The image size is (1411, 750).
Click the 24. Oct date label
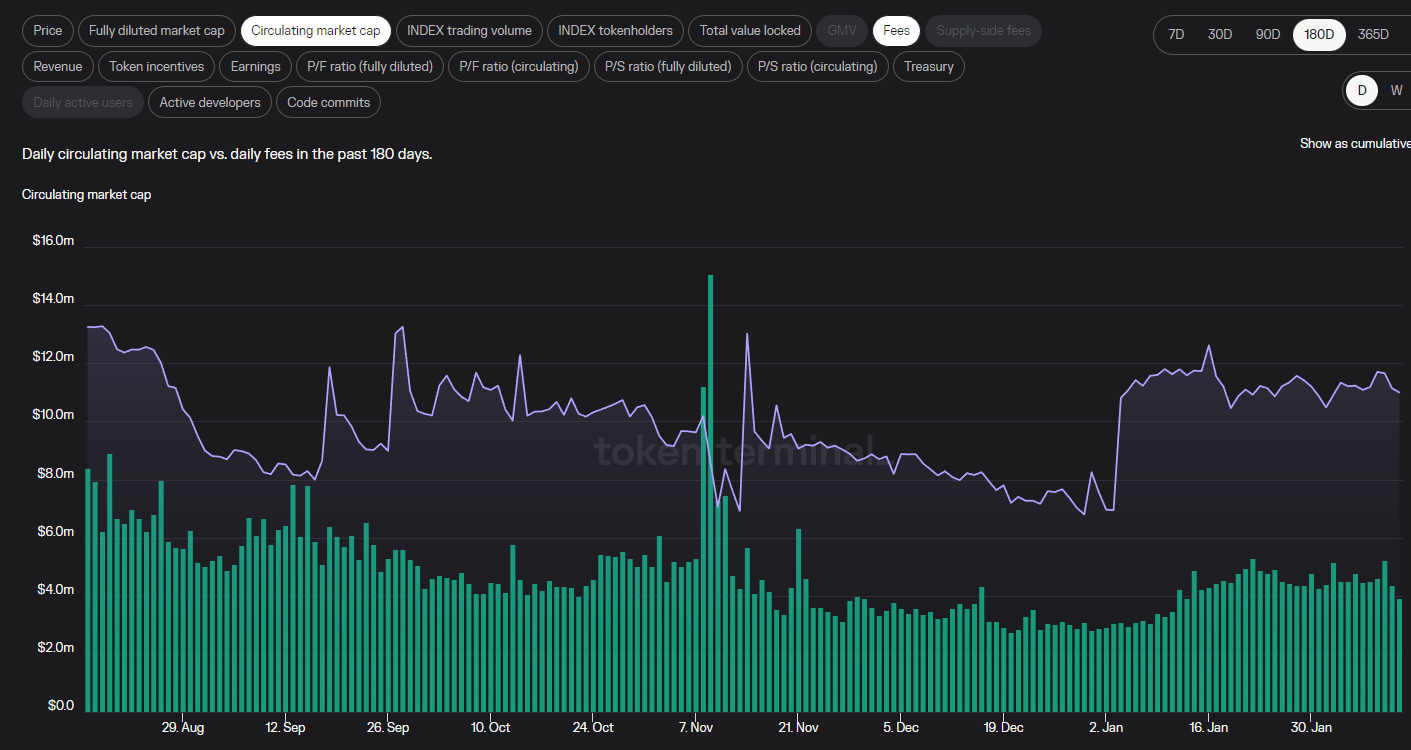(594, 728)
